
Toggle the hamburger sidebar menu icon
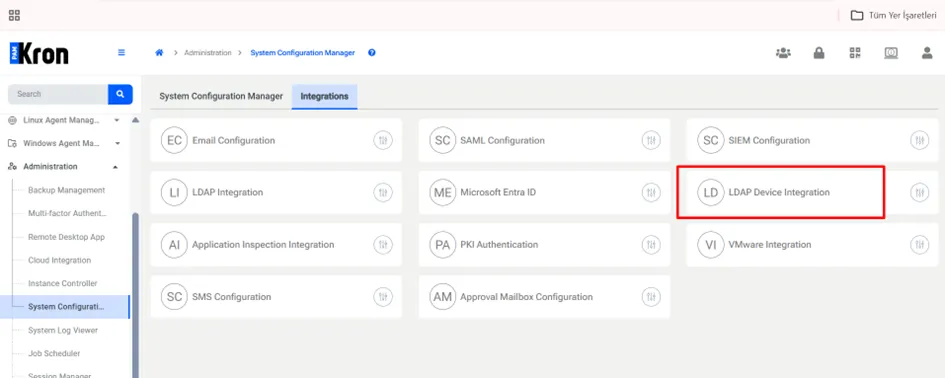click(121, 52)
